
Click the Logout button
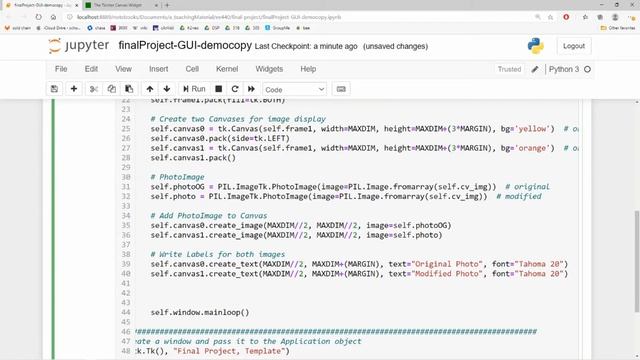click(x=574, y=46)
